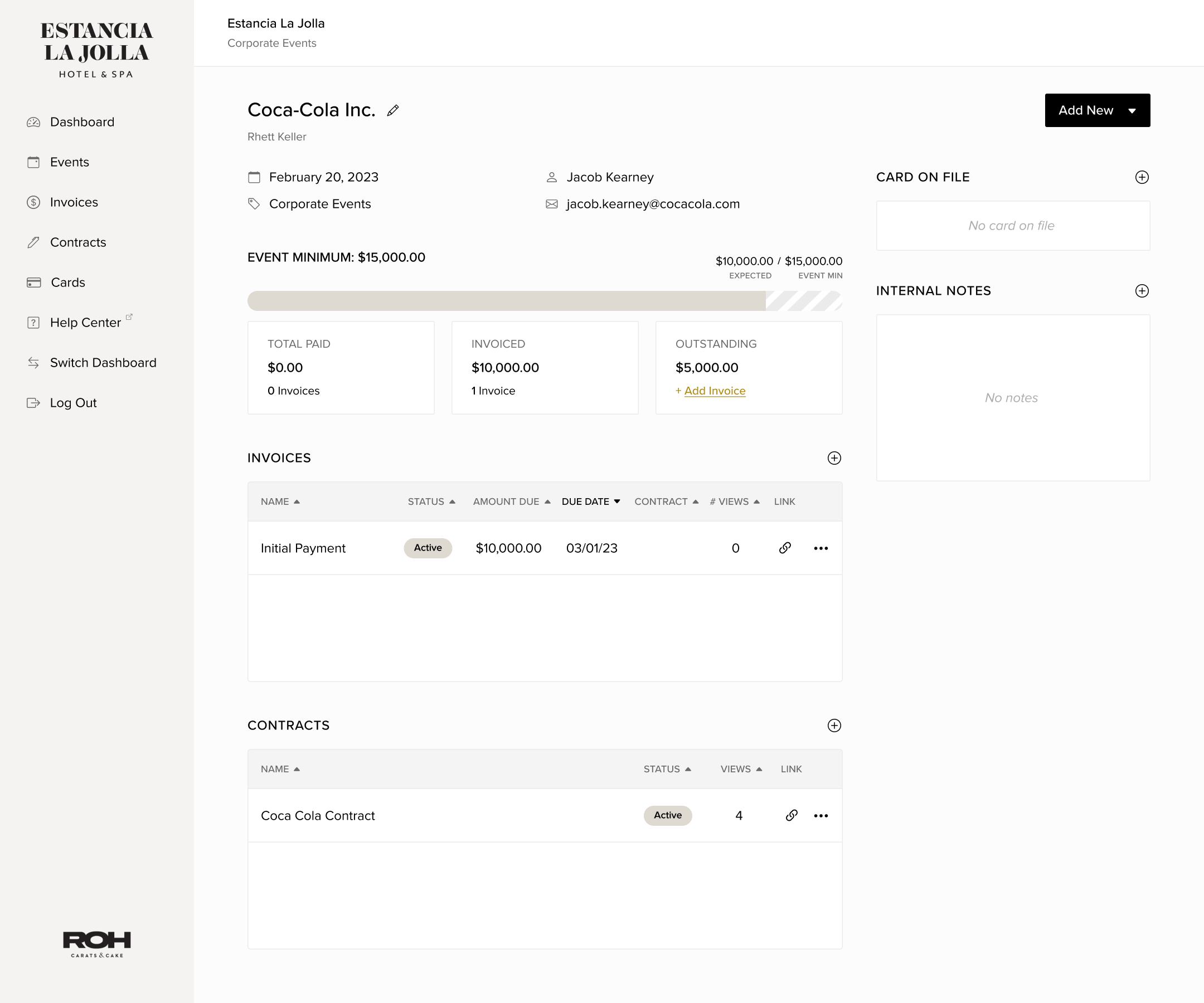Click the event minimum progress bar
This screenshot has height=1003, width=1204.
pos(544,301)
